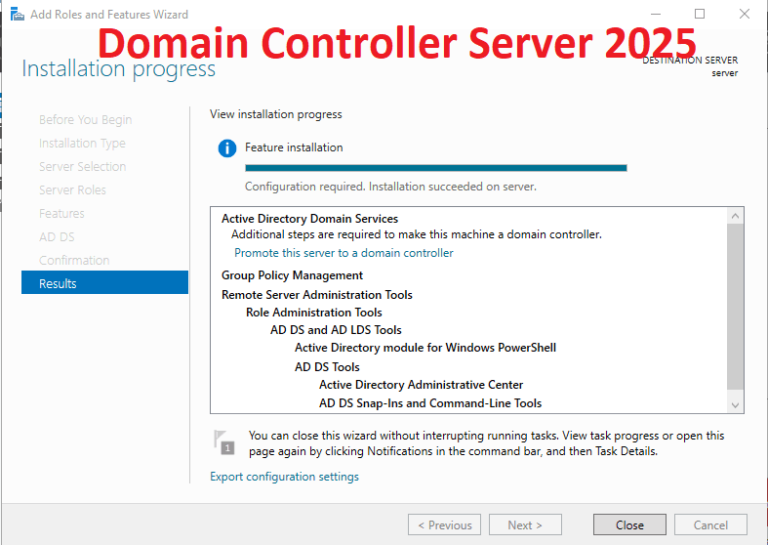Click the Role Administration Tools entry

coord(314,312)
